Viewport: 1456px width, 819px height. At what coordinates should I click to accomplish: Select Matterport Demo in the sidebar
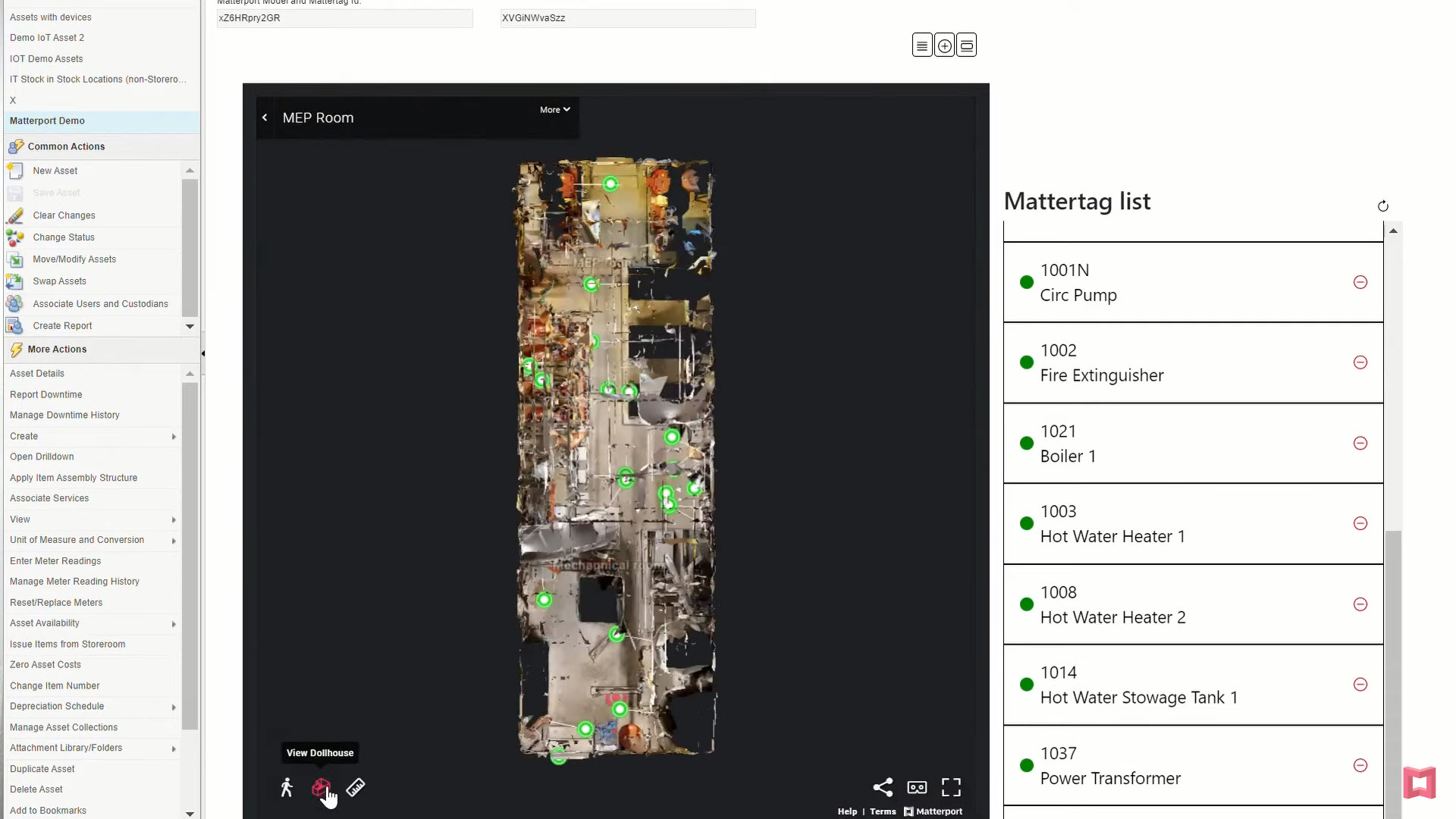coord(47,121)
